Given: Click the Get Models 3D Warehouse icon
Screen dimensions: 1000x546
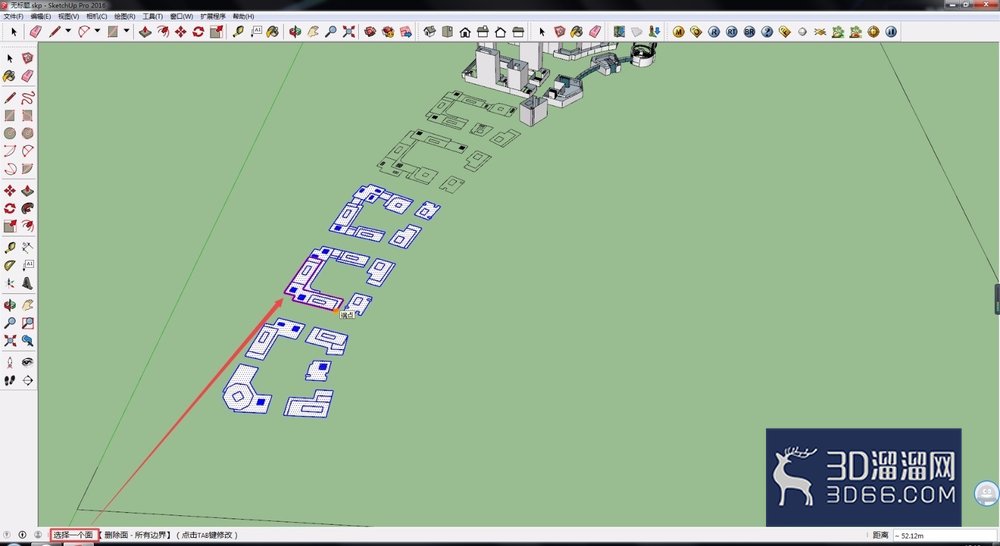Looking at the screenshot, I should 370,31.
